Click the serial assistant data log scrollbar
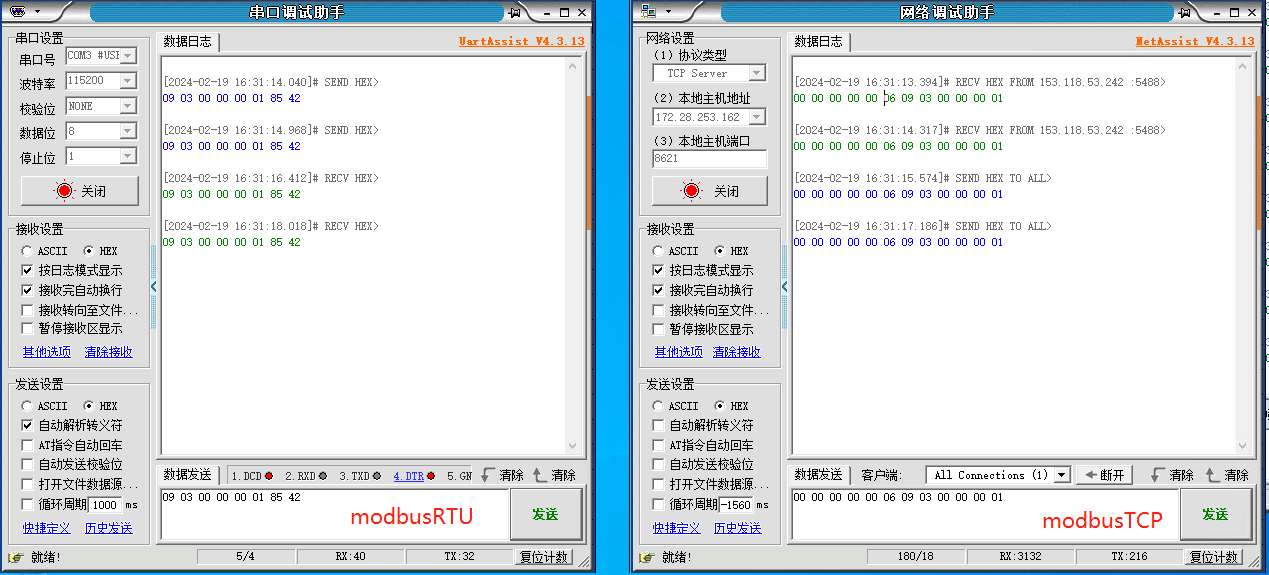This screenshot has width=1269, height=575. (x=573, y=250)
